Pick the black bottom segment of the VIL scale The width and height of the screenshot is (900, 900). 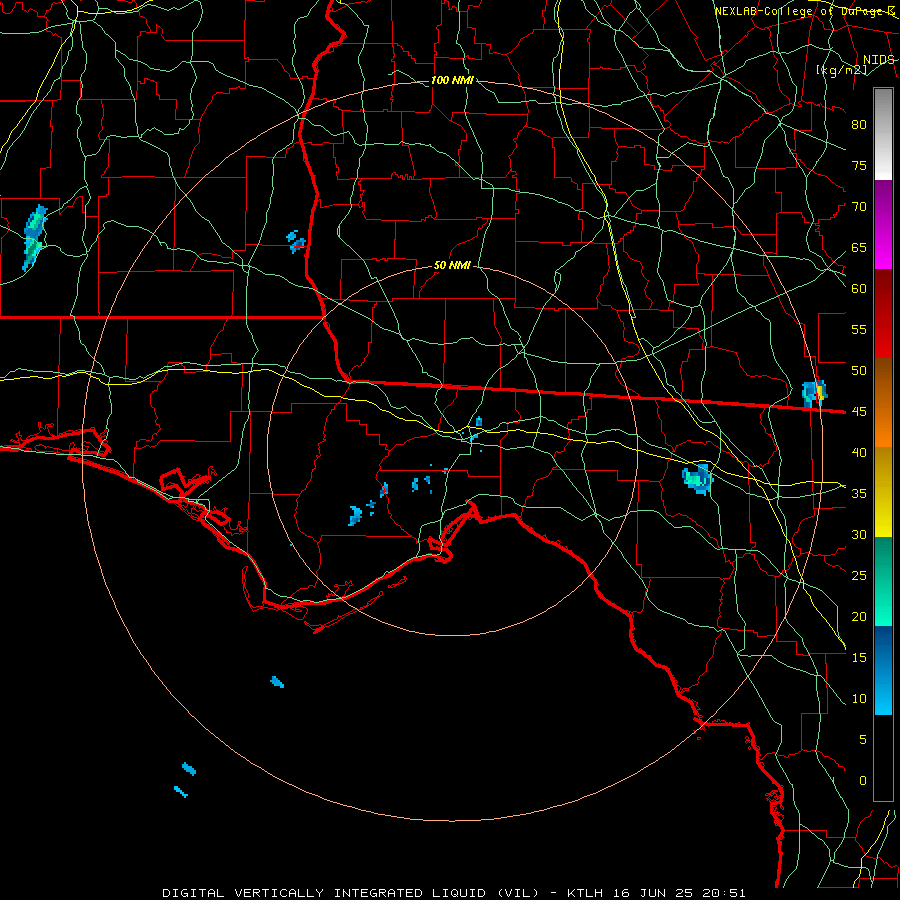coord(883,758)
